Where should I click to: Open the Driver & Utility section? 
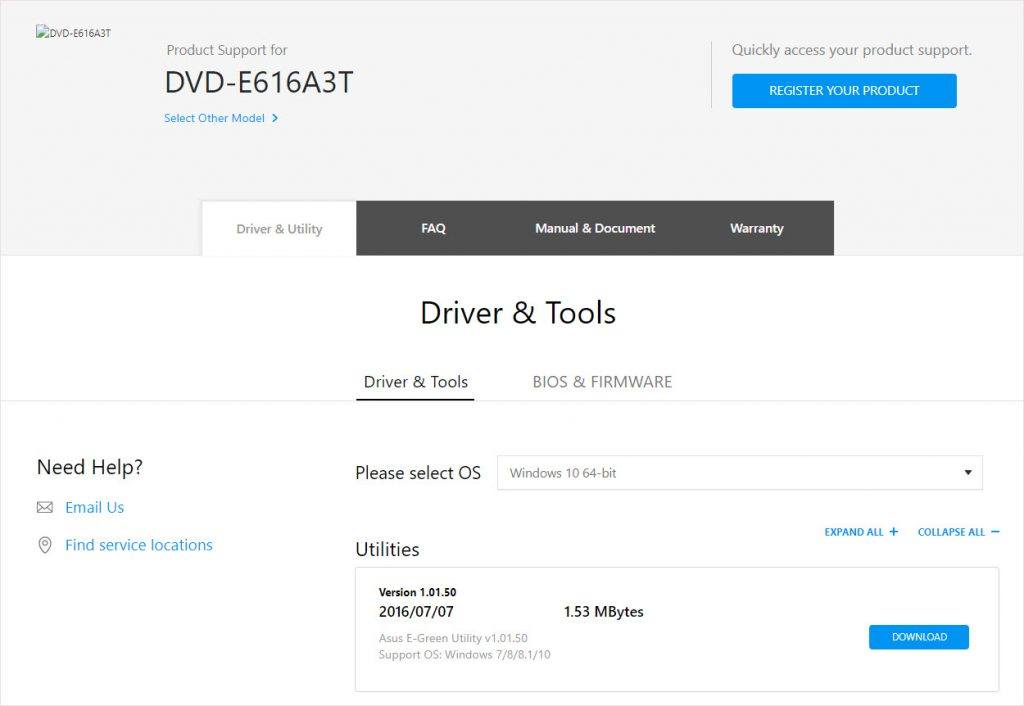[278, 228]
